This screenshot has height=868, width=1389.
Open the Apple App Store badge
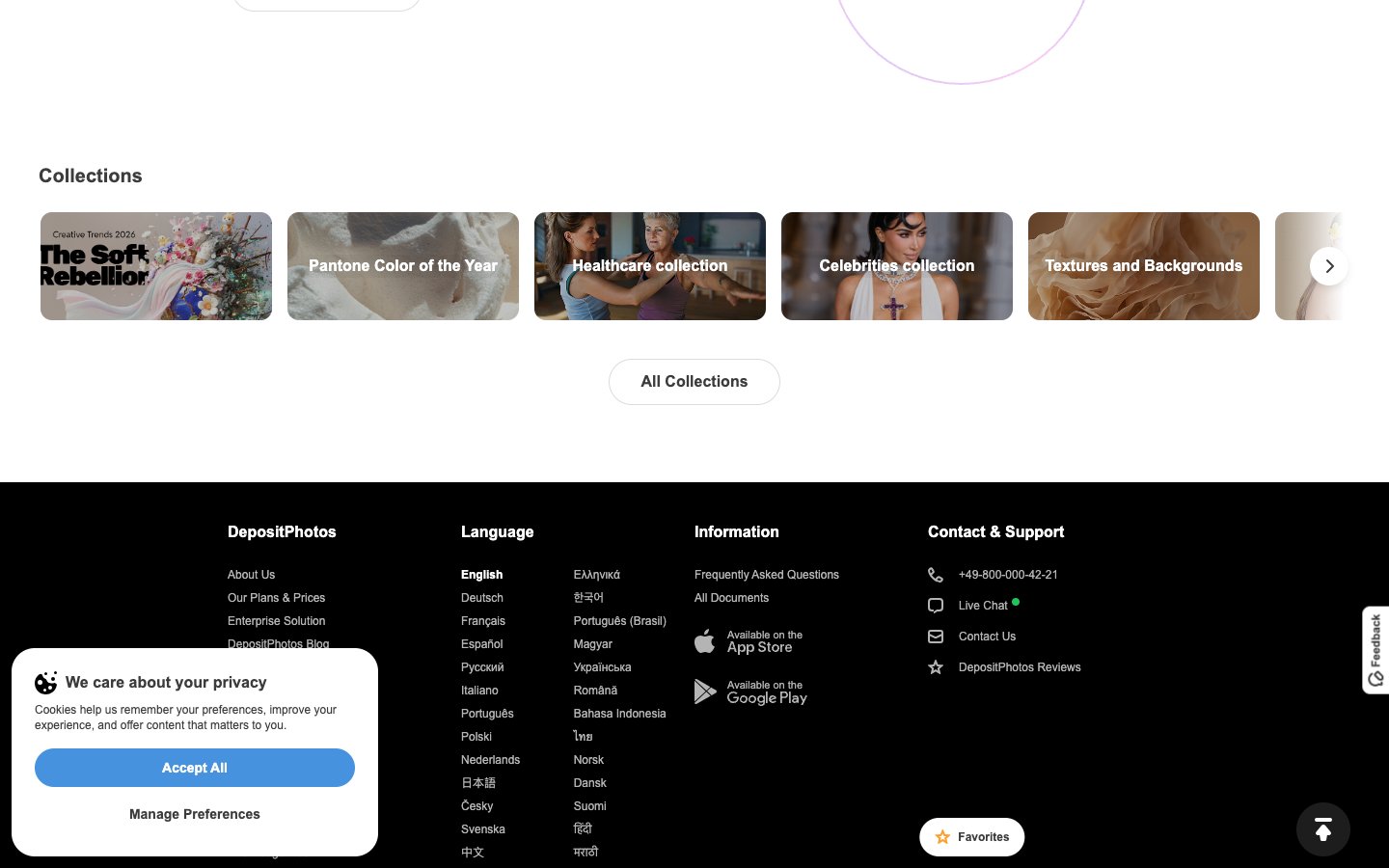coord(749,641)
